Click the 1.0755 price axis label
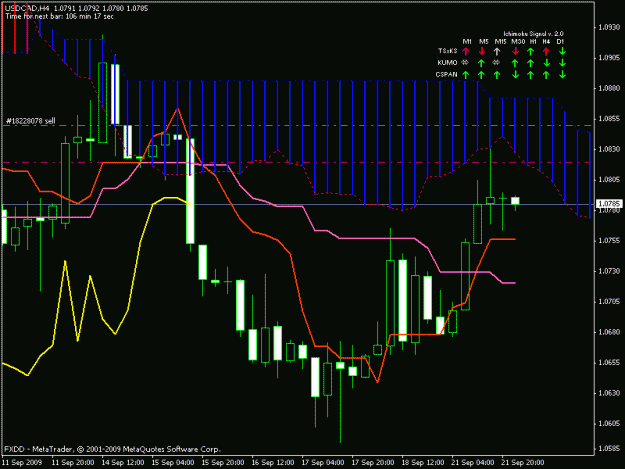The height and width of the screenshot is (469, 625). tap(609, 241)
